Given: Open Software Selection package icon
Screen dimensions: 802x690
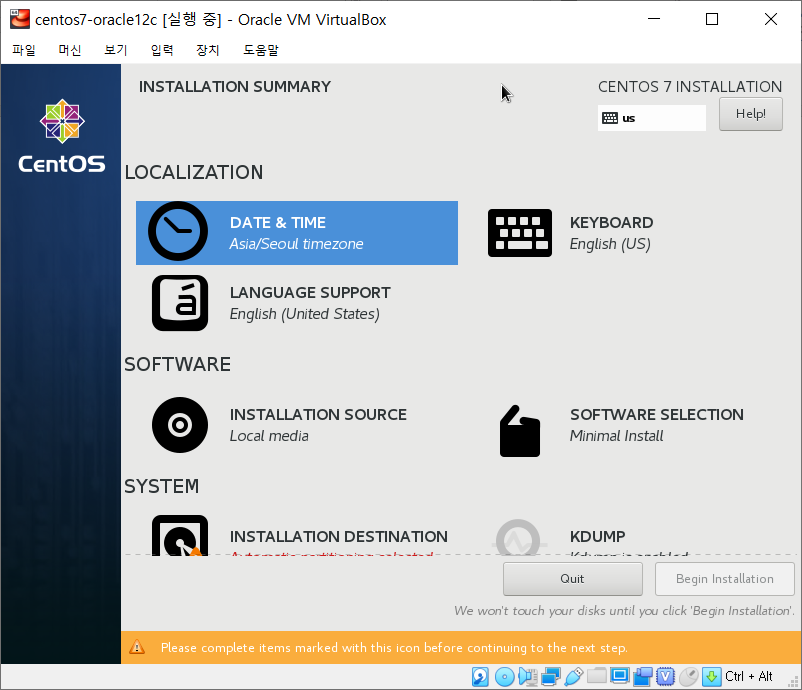Looking at the screenshot, I should click(519, 431).
